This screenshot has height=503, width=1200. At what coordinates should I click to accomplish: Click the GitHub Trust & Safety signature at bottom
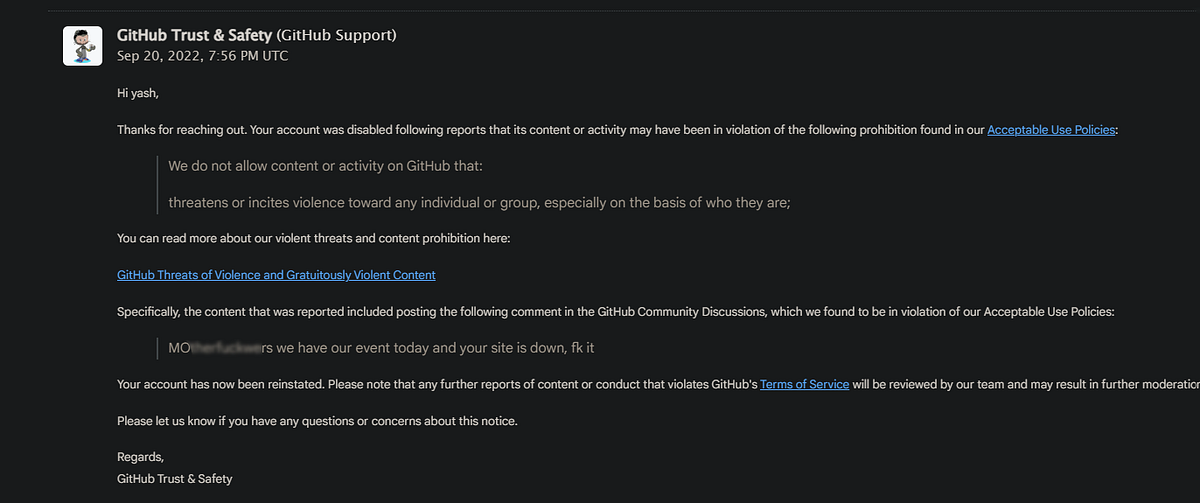[174, 478]
